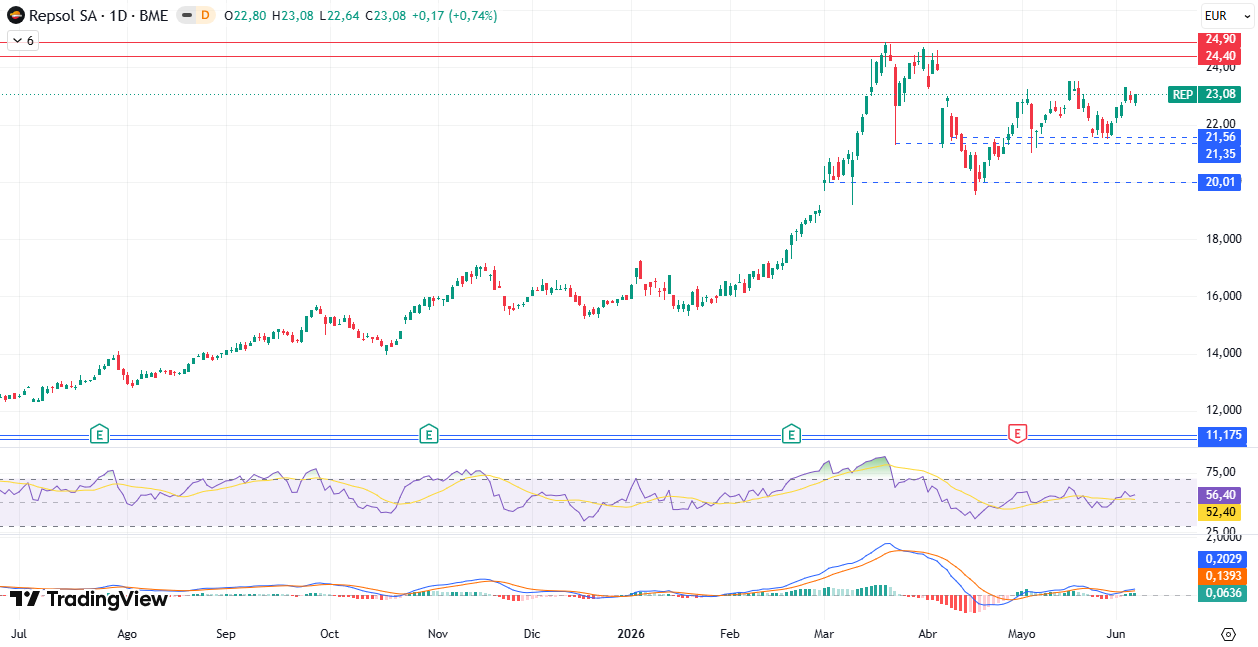Select the 20,01 blue price label
Viewport: 1258px width, 647px height.
1222,182
